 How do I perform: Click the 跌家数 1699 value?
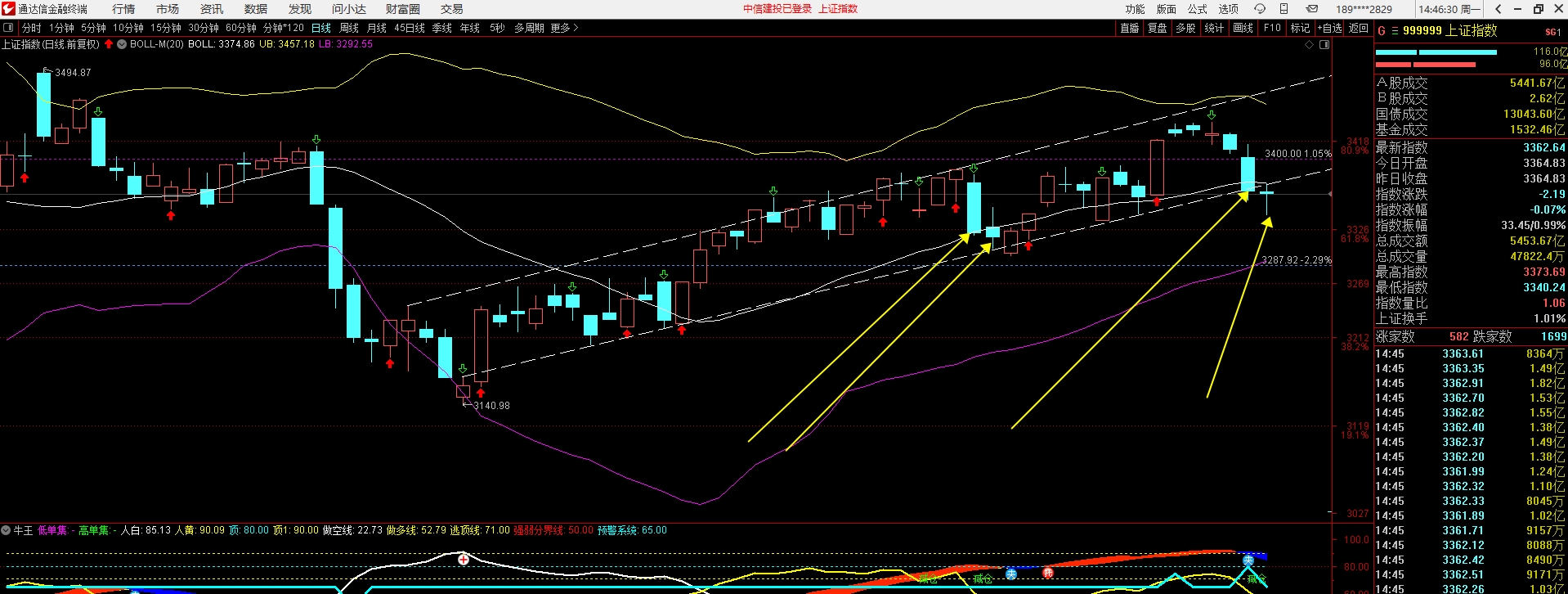pos(1553,337)
